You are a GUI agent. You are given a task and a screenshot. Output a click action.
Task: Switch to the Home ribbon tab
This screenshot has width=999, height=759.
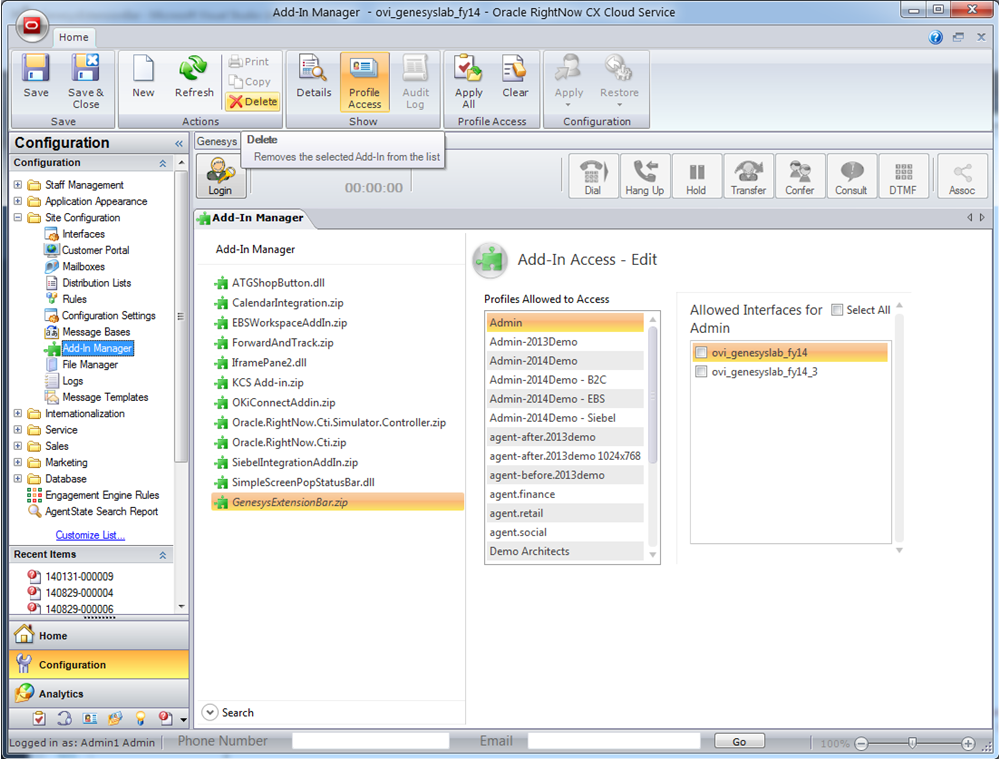click(73, 37)
